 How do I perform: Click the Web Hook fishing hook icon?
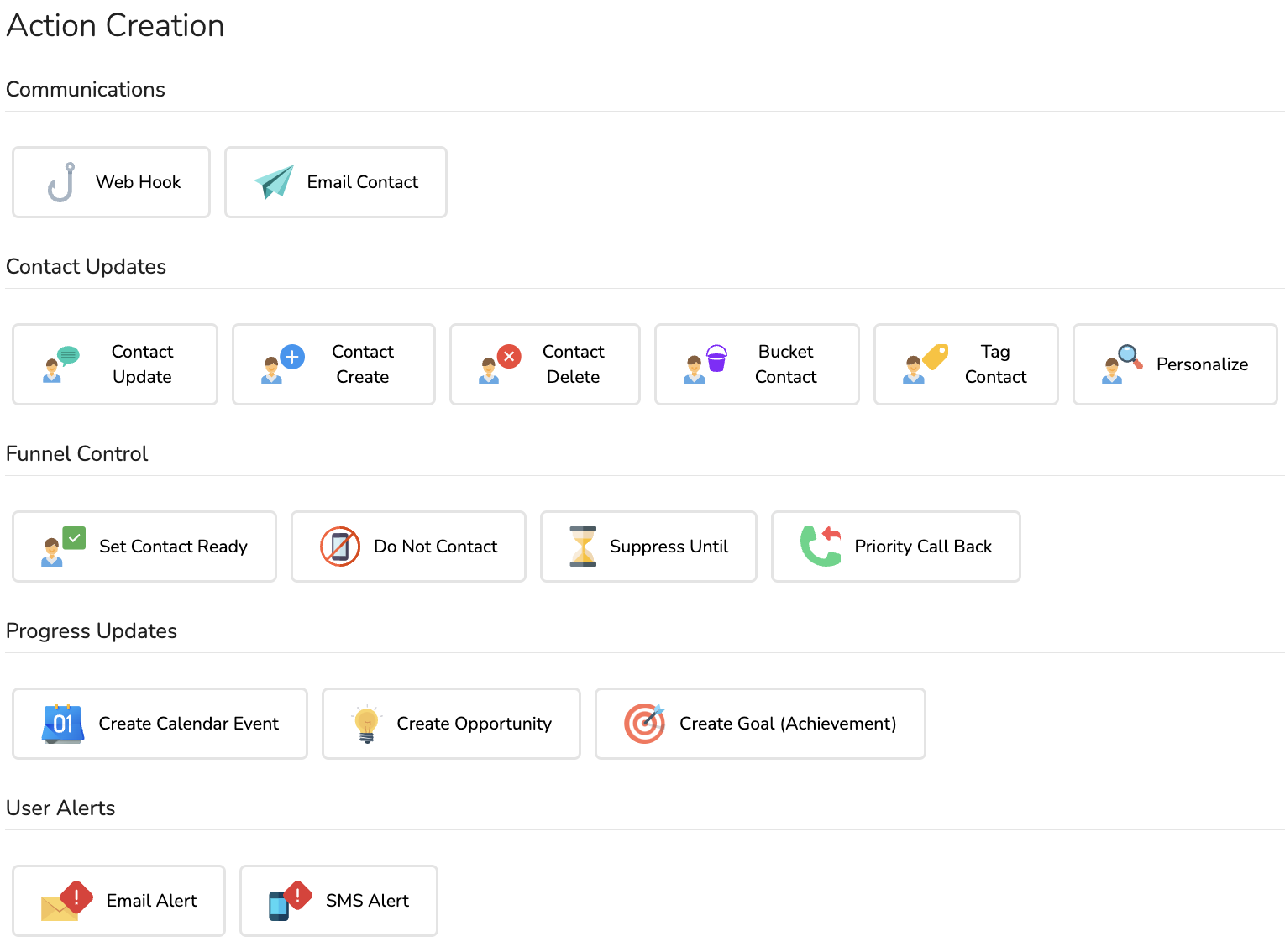[x=61, y=182]
